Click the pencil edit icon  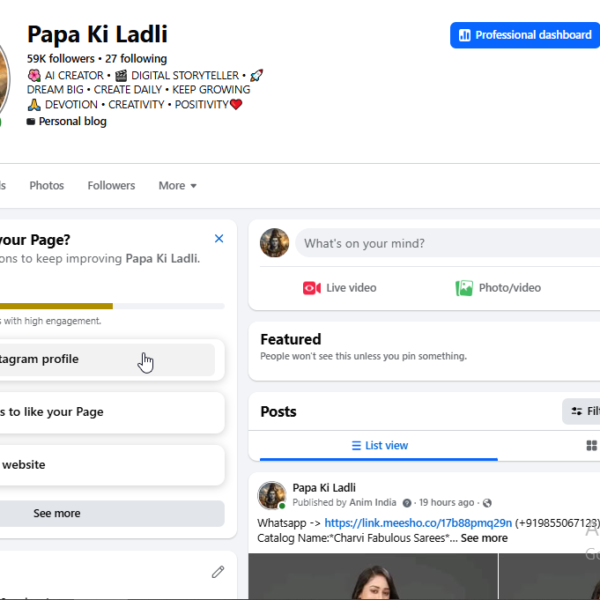point(218,572)
